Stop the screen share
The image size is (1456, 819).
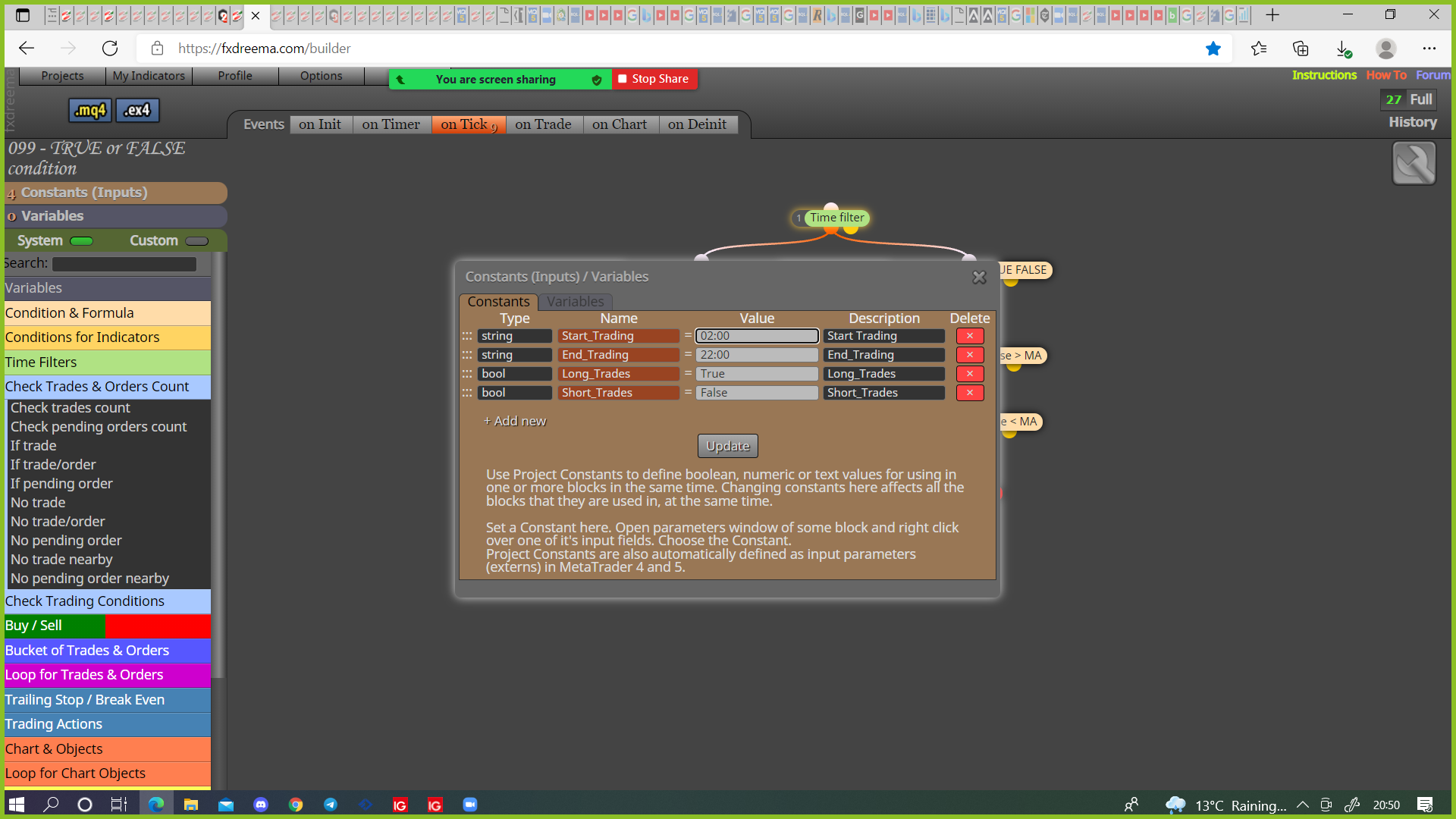tap(654, 79)
